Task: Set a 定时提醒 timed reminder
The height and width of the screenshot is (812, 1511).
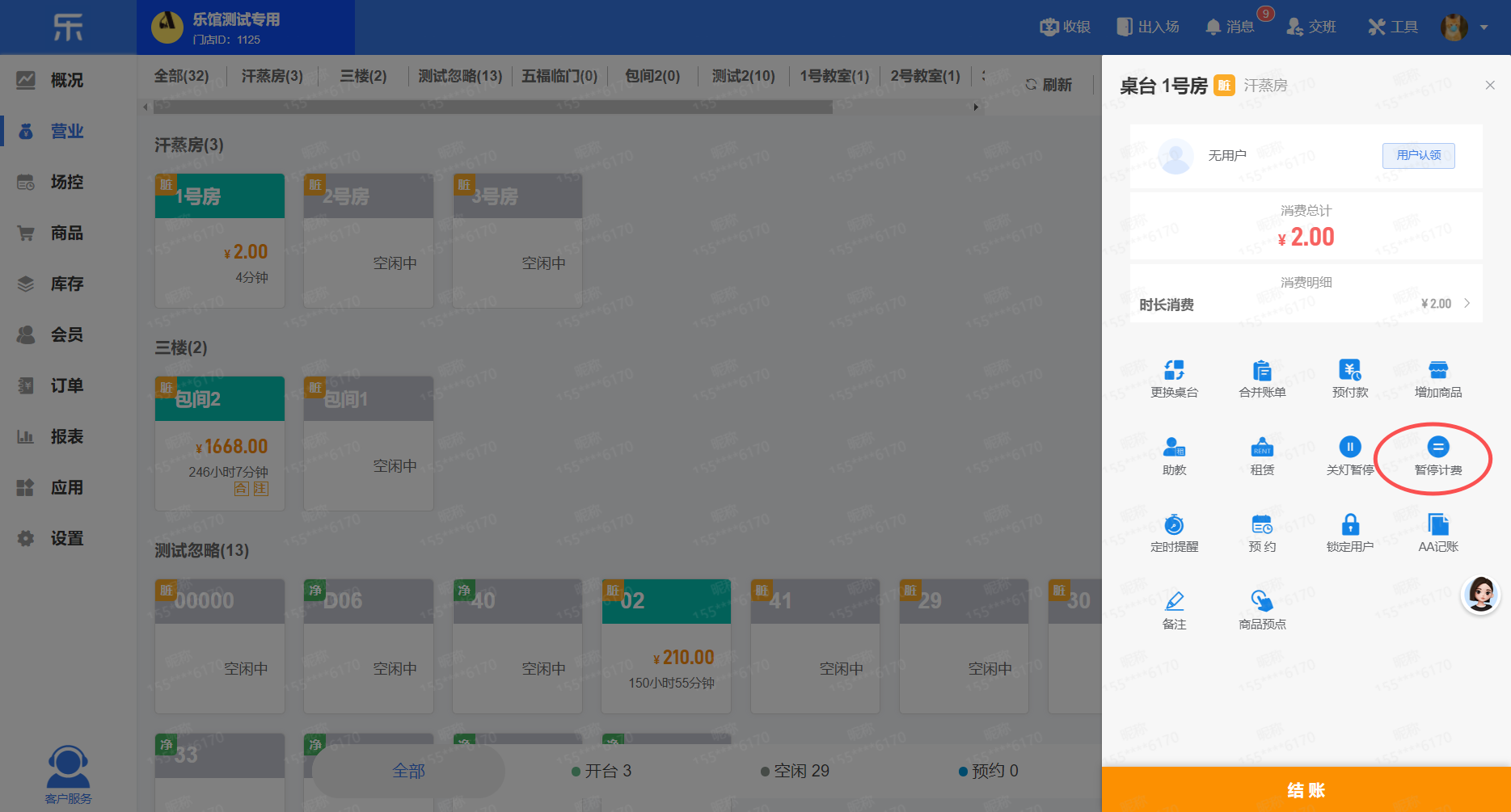Action: coord(1174,524)
